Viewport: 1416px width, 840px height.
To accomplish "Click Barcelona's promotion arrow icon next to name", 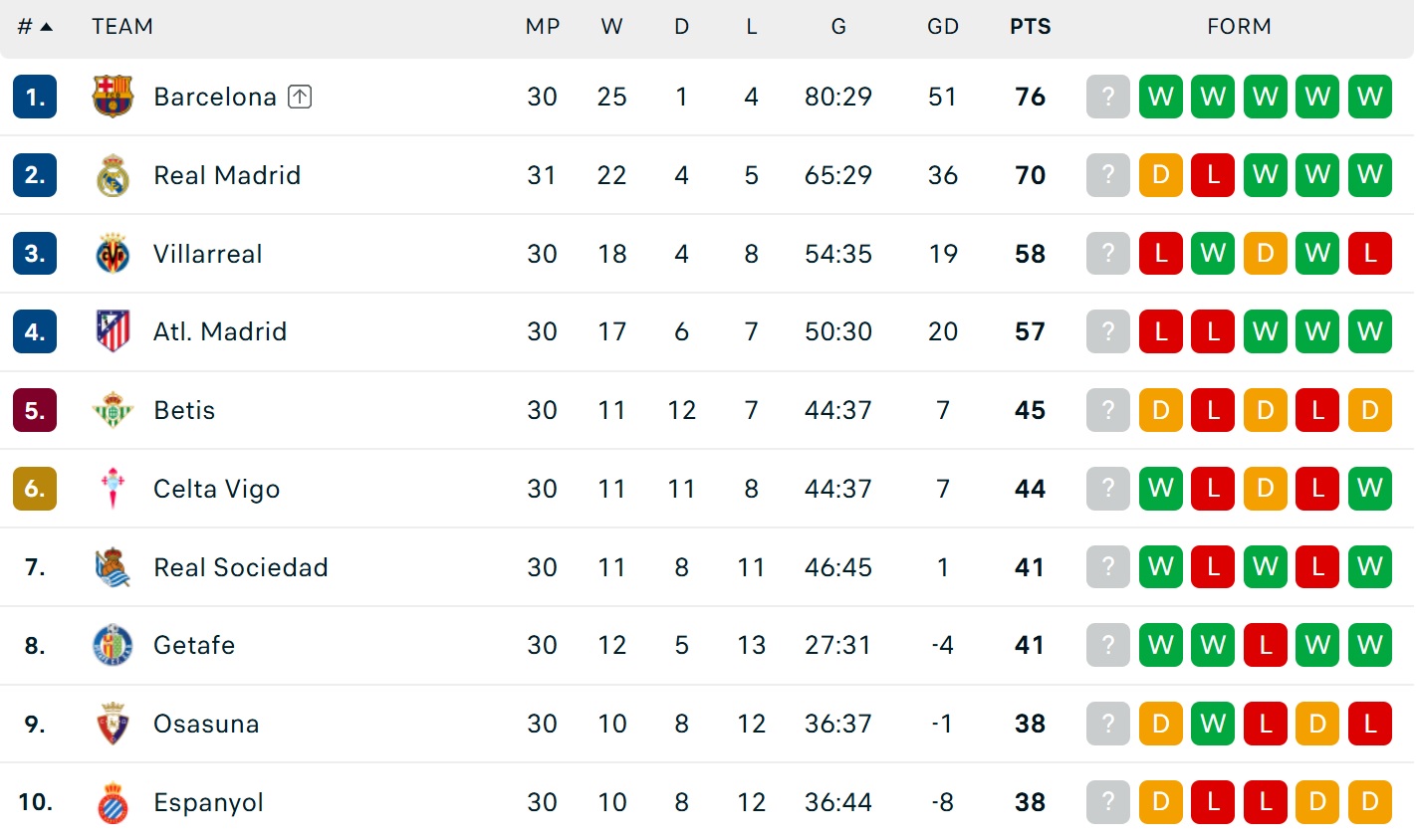I will [x=300, y=97].
